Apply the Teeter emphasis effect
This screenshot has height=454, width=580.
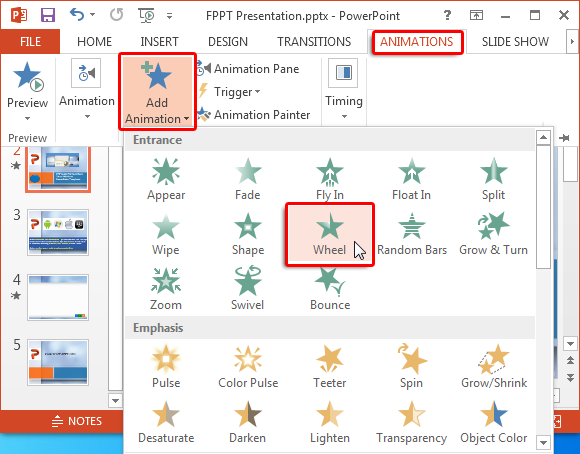330,367
